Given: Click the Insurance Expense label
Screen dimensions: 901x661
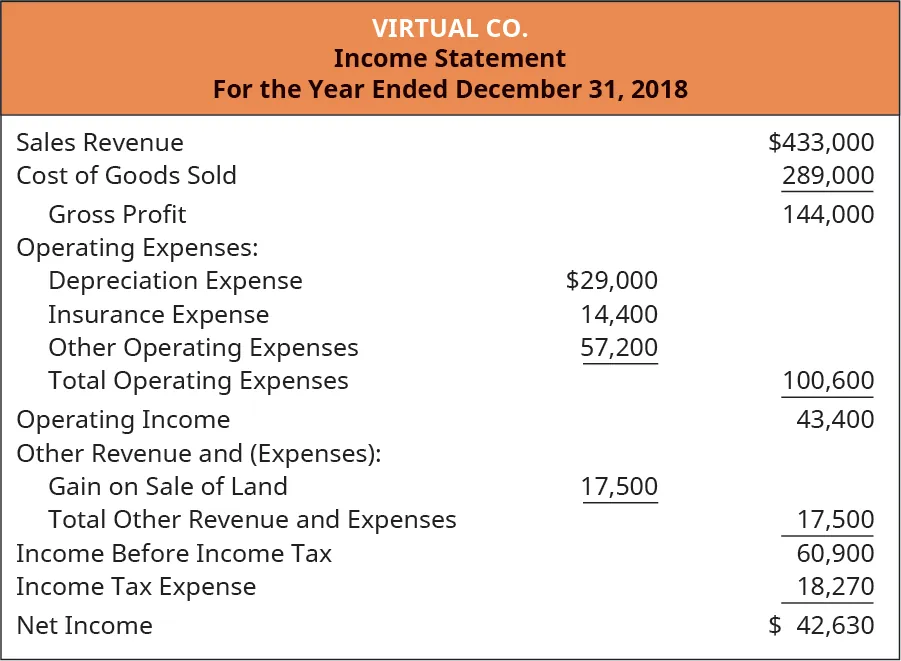Looking at the screenshot, I should 158,315.
